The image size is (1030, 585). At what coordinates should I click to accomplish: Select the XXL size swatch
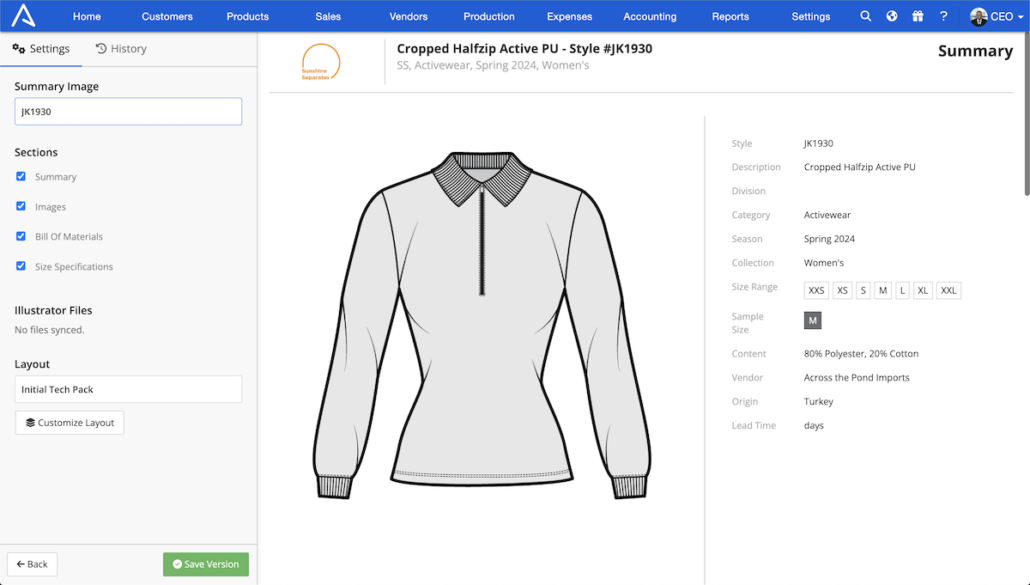point(947,290)
